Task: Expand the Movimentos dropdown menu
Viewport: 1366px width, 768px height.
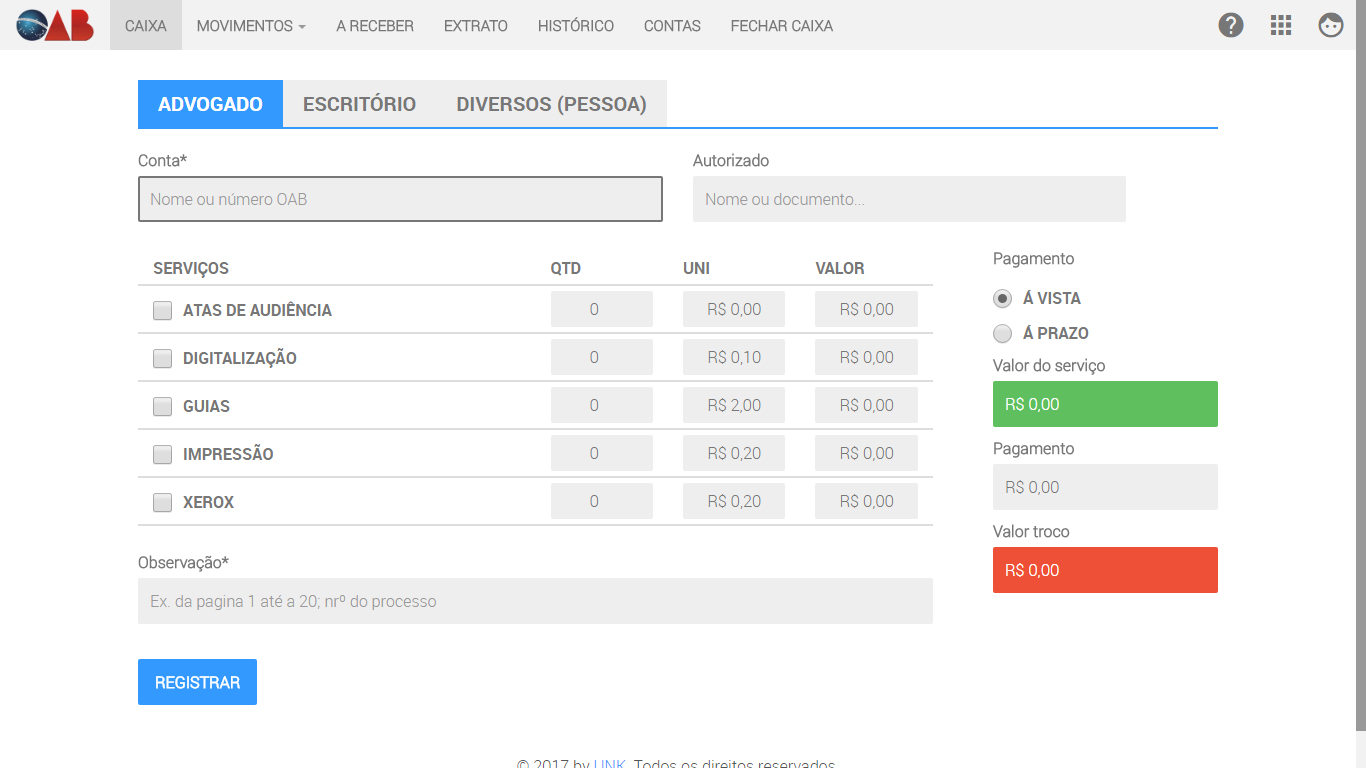Action: click(x=251, y=26)
